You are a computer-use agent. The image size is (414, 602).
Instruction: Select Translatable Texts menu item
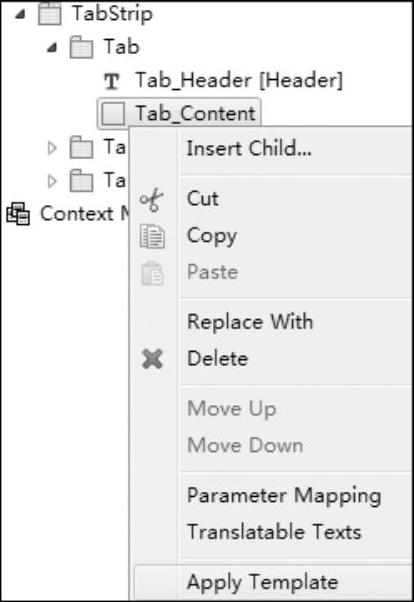274,532
